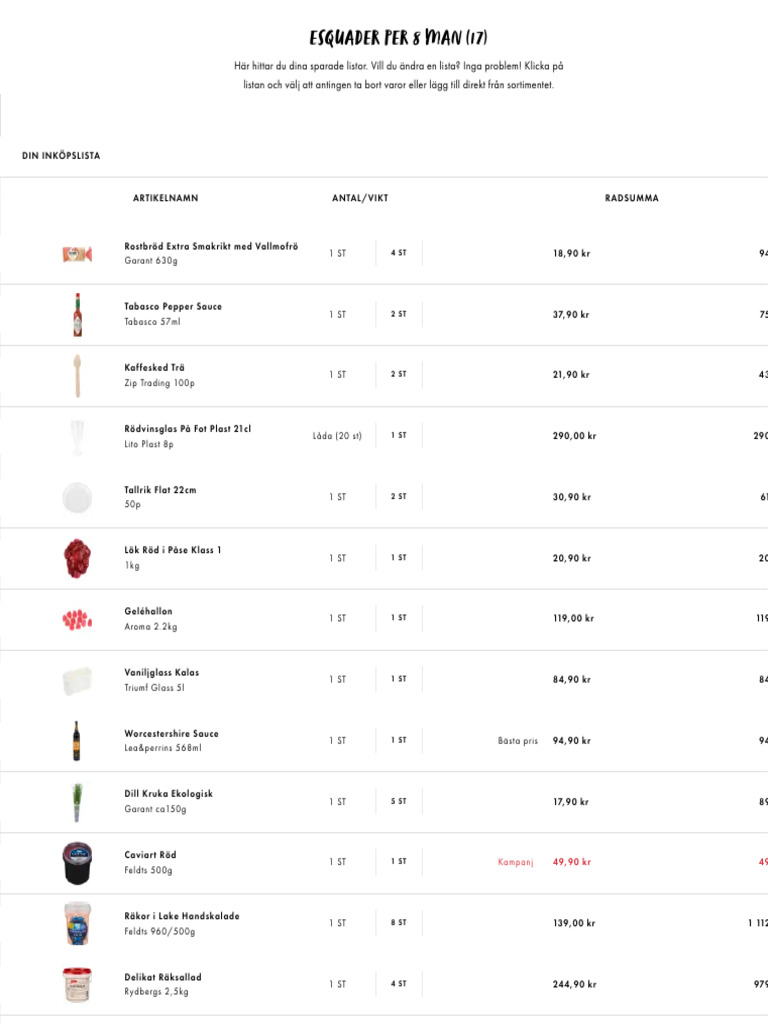768x1024 pixels.
Task: Select the wooden Kaffesked spoon image
Action: pyautogui.click(x=77, y=375)
